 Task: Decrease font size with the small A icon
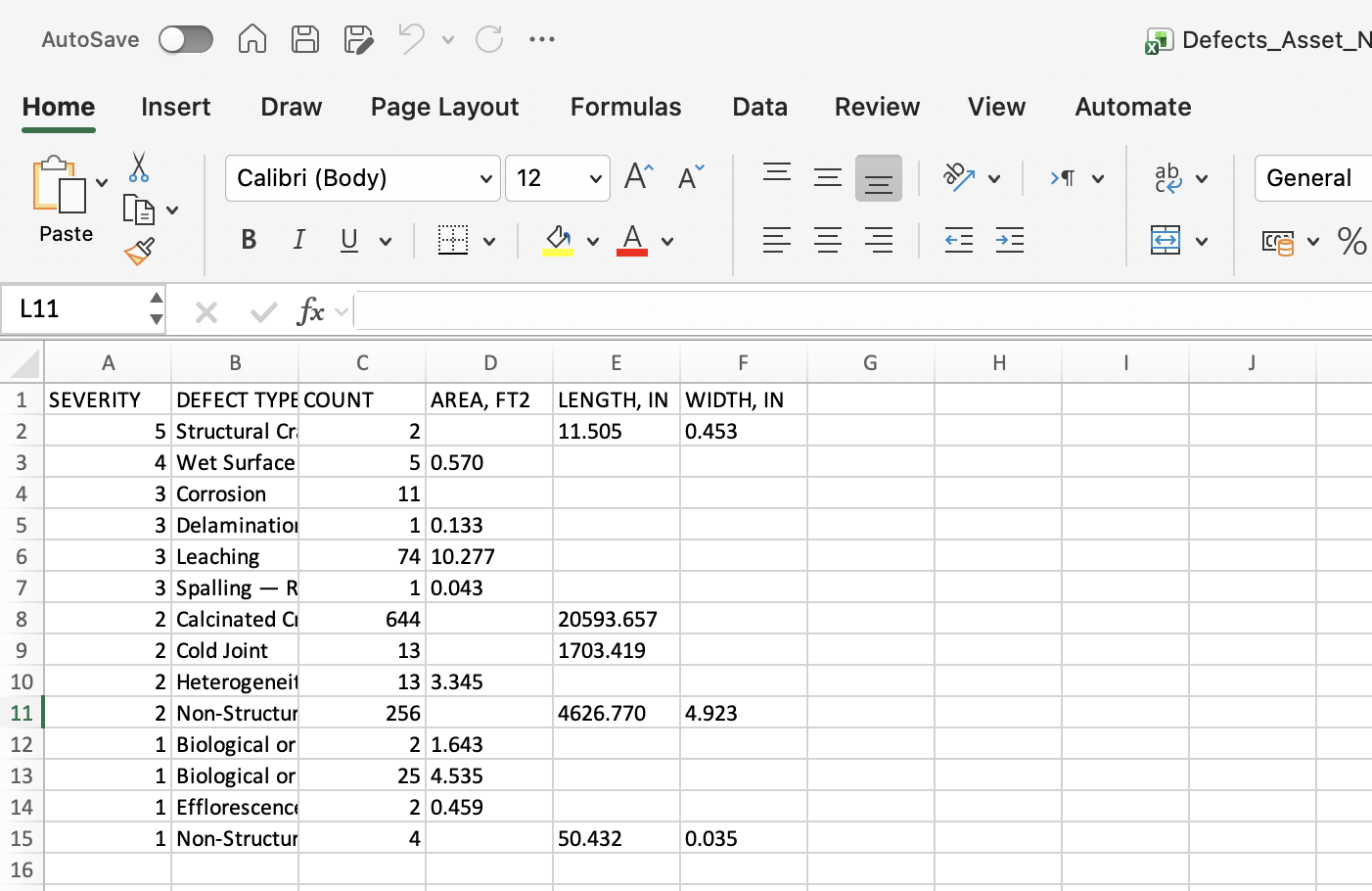click(691, 177)
